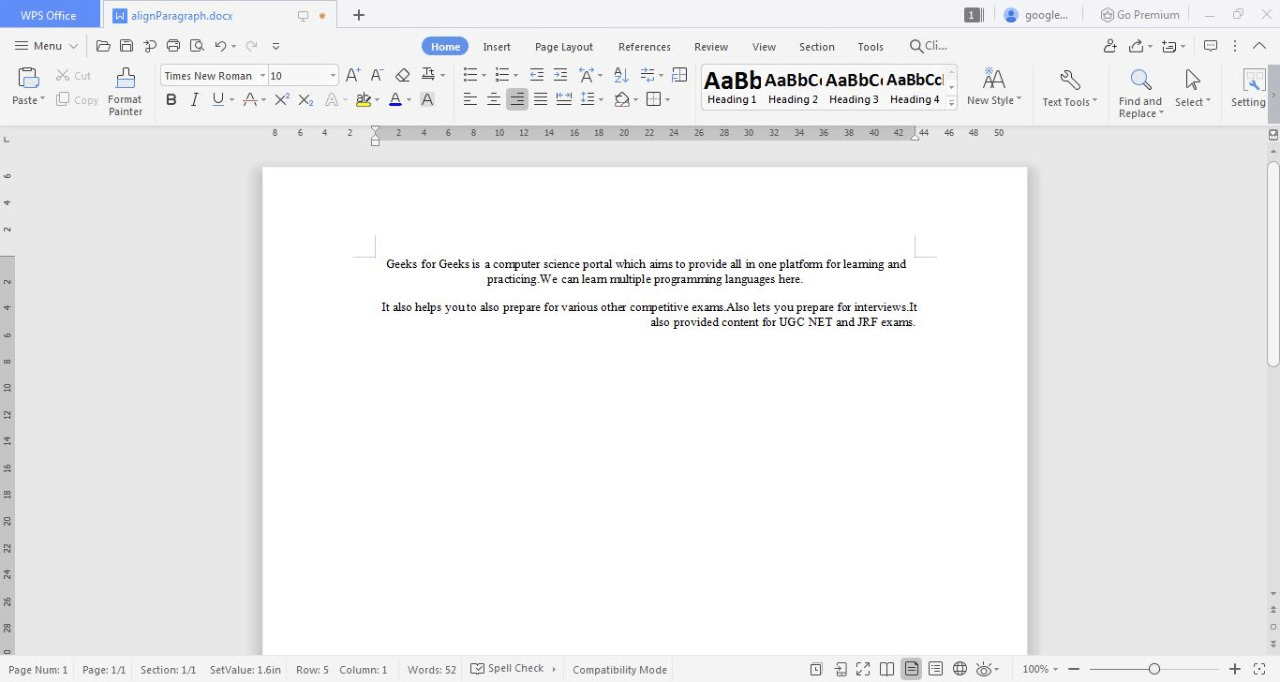Set paragraph to Align Left
The width and height of the screenshot is (1280, 682).
pos(470,99)
